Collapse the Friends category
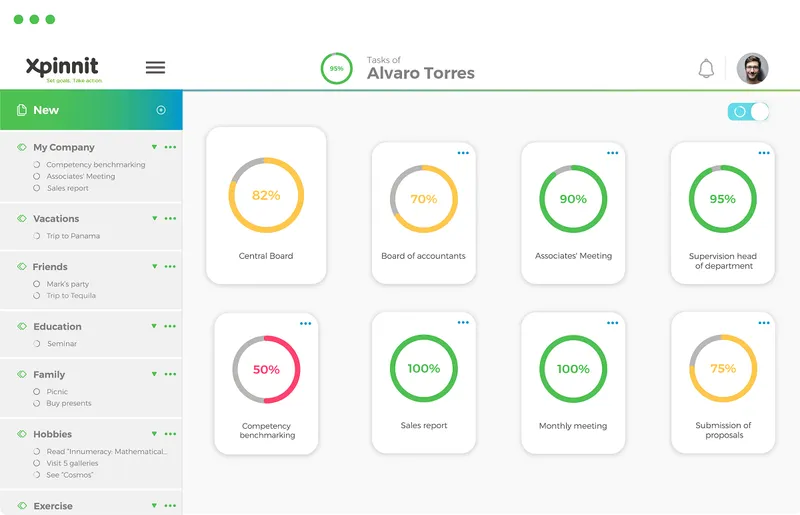800x515 pixels. pyautogui.click(x=154, y=266)
